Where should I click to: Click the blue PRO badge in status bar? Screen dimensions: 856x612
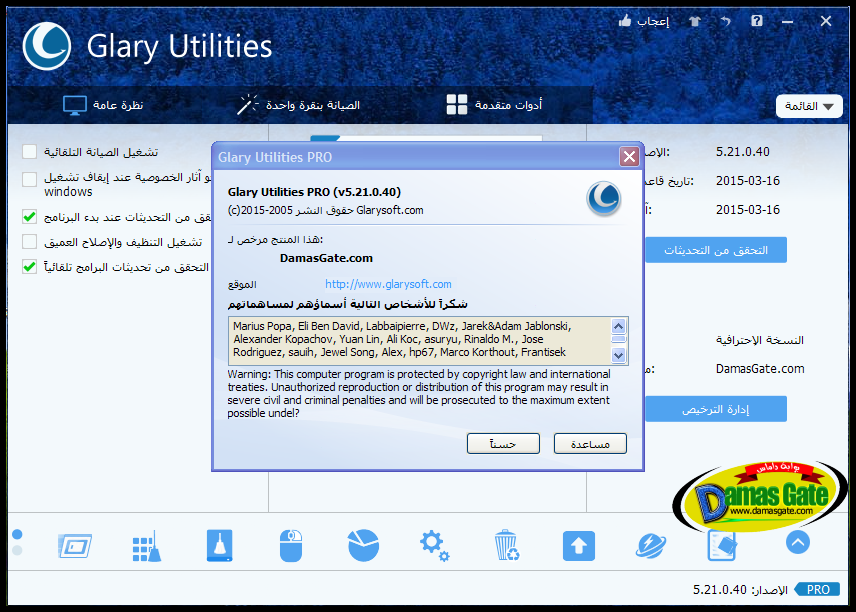pyautogui.click(x=817, y=590)
